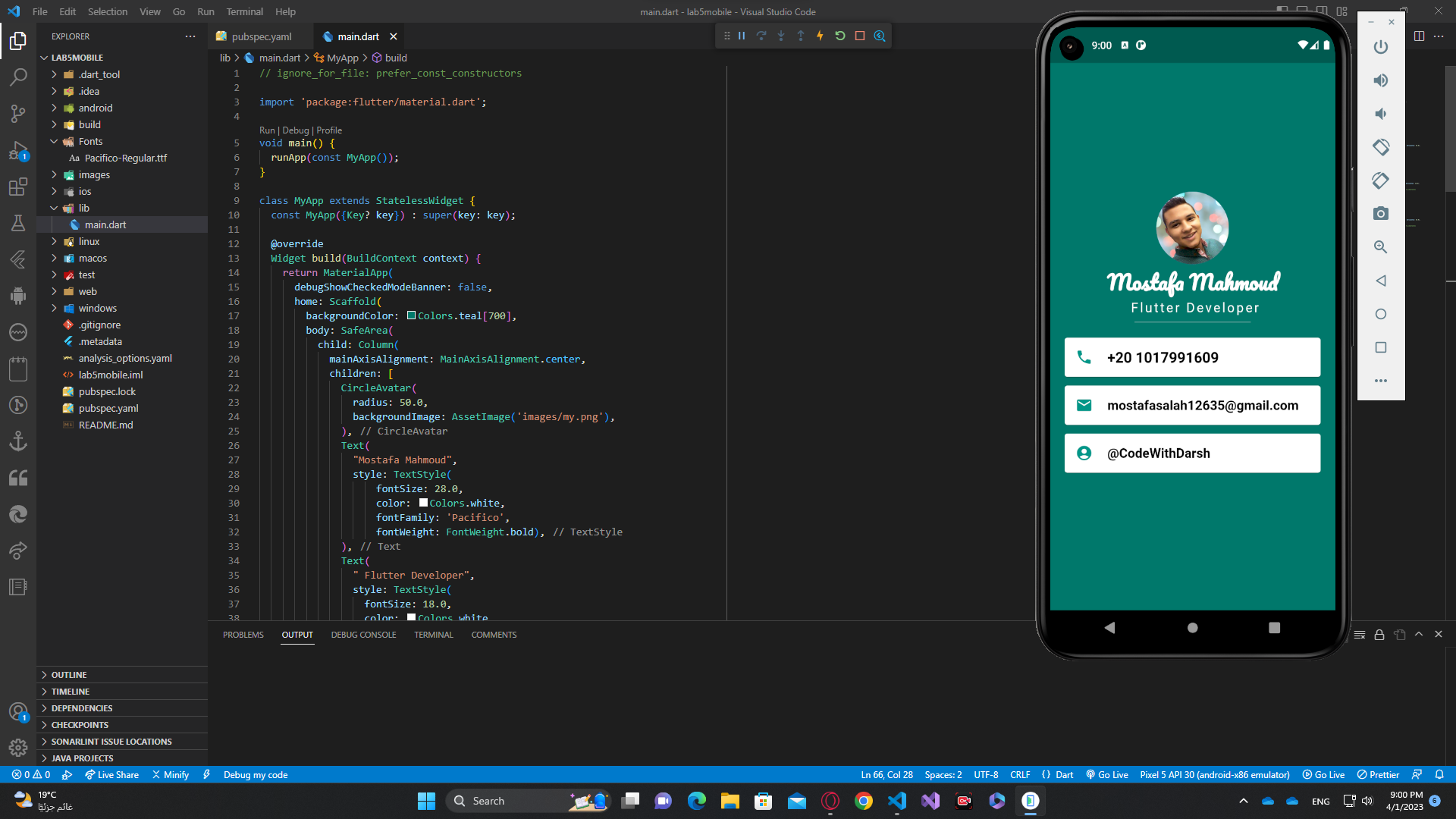Expand the android folder
1456x819 pixels.
[x=54, y=108]
